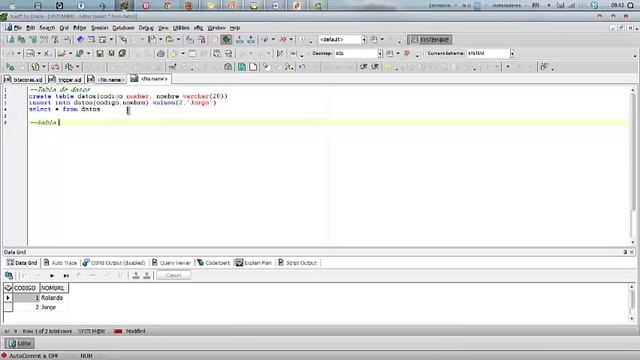Click the system clock showing 09:42

[x=618, y=5]
